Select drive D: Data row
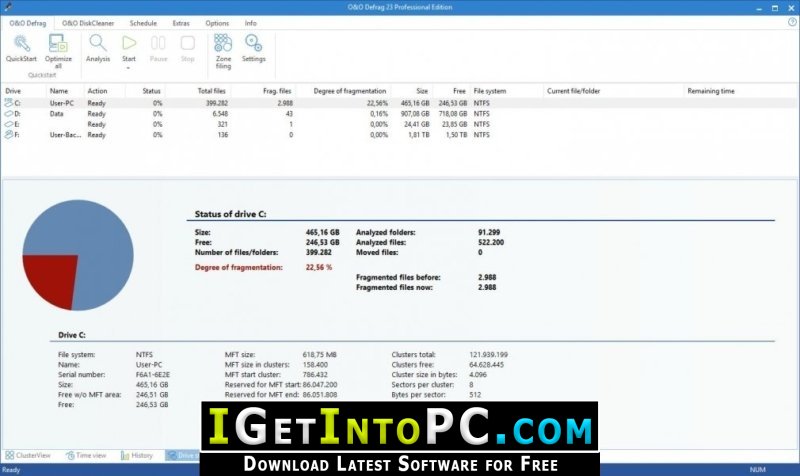 click(399, 114)
